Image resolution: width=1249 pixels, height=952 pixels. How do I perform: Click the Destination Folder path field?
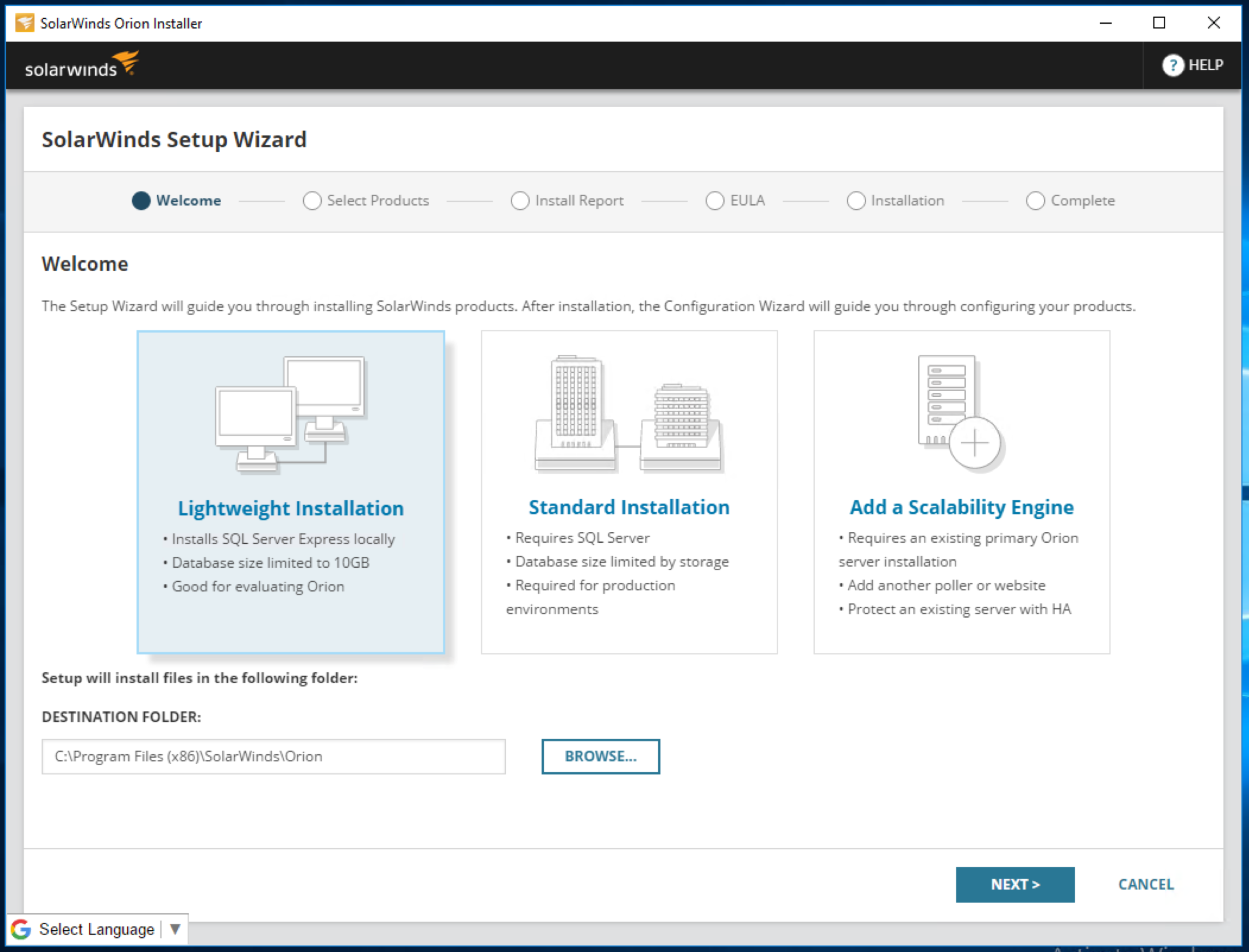click(x=274, y=756)
